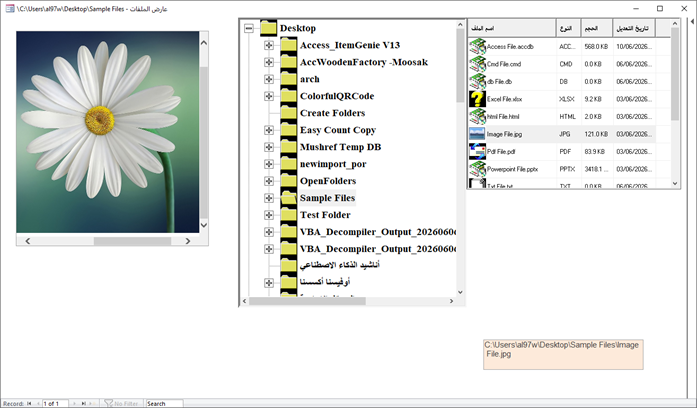
Task: Select the Mushref Temp DB folder label
Action: (x=340, y=147)
